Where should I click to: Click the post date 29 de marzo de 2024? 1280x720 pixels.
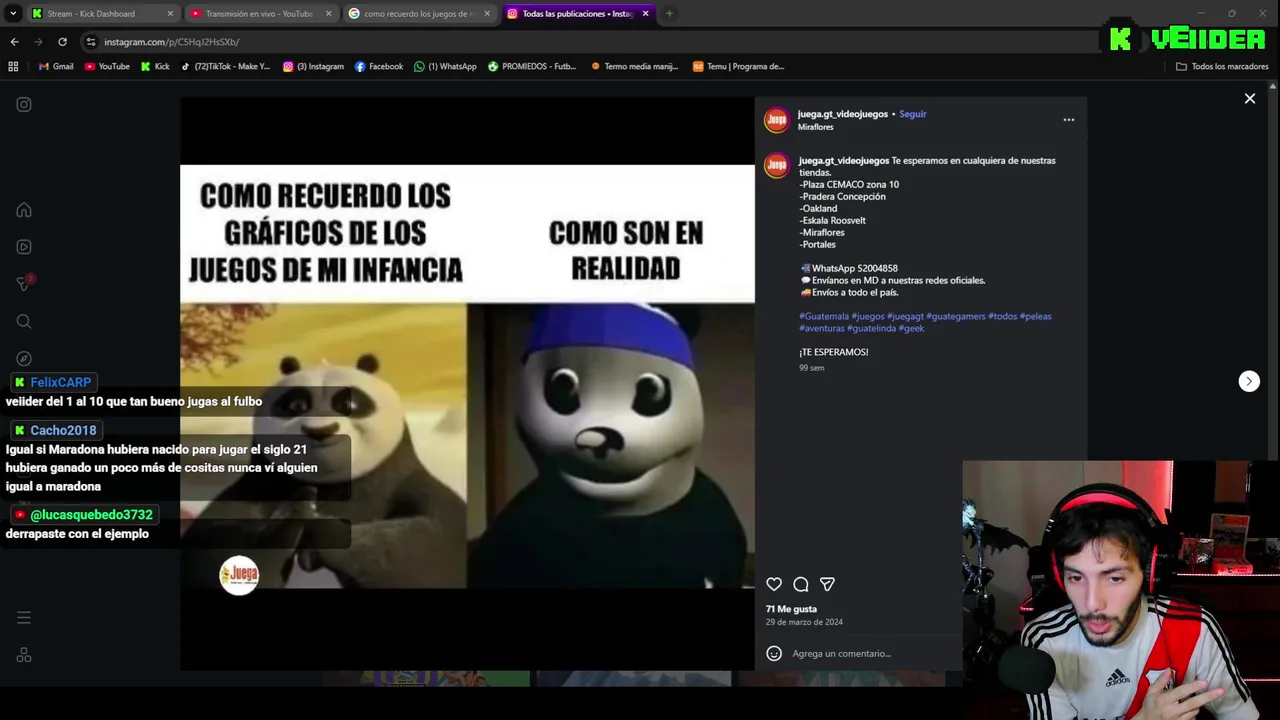tap(804, 622)
